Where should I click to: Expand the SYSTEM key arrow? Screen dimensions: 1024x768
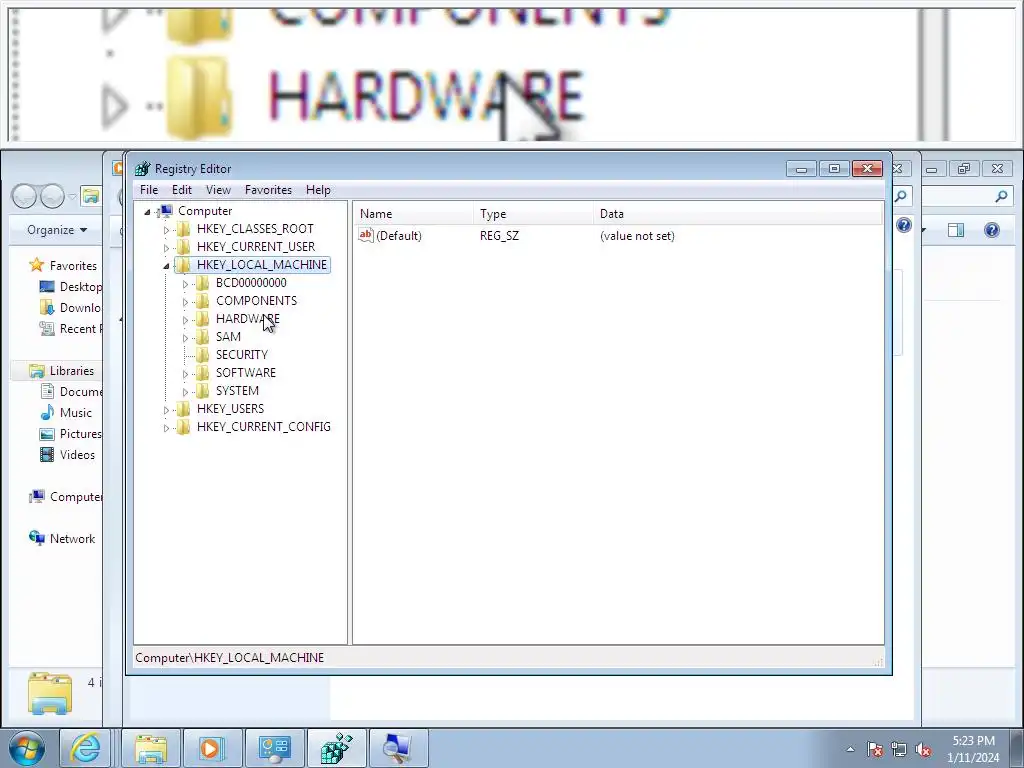pyautogui.click(x=185, y=392)
